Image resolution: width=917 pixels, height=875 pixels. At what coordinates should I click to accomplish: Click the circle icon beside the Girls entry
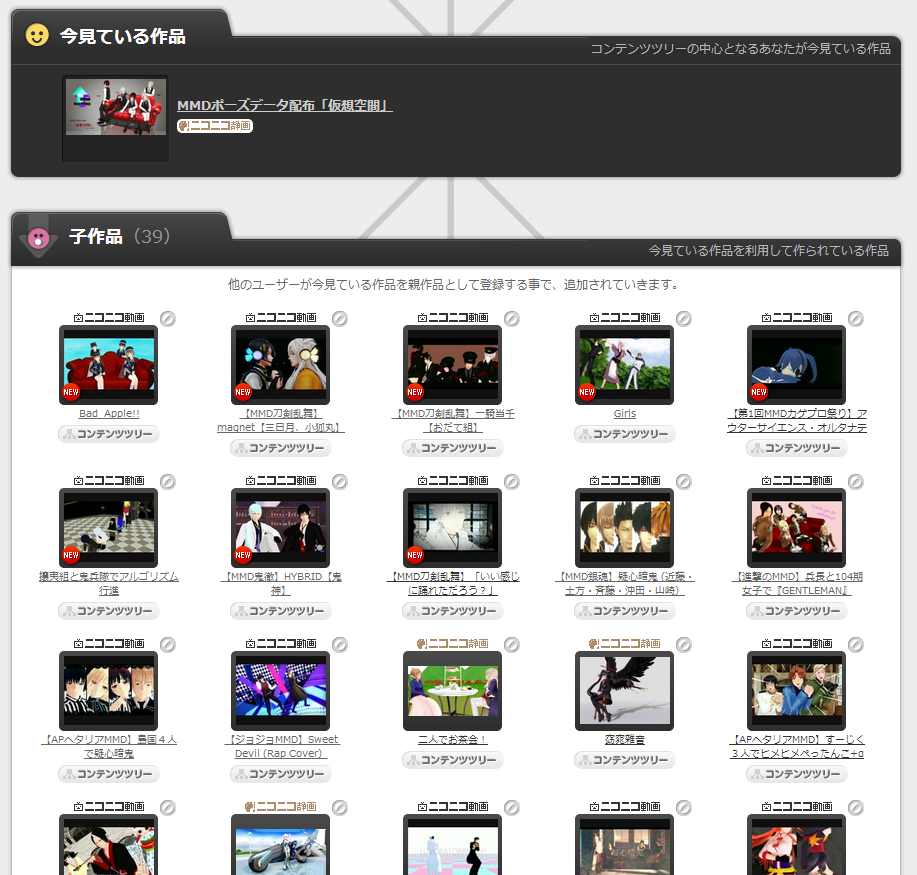(x=684, y=318)
